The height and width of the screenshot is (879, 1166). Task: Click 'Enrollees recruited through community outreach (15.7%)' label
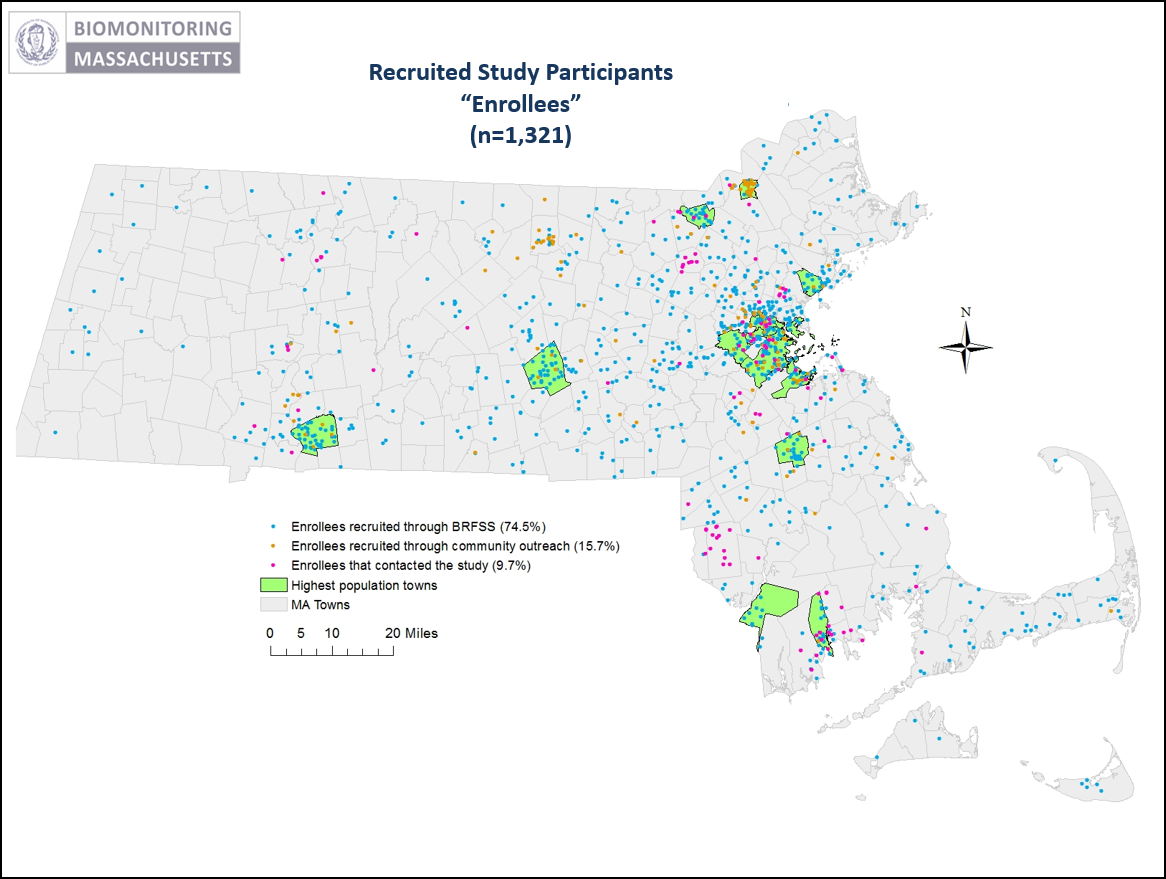click(x=455, y=546)
